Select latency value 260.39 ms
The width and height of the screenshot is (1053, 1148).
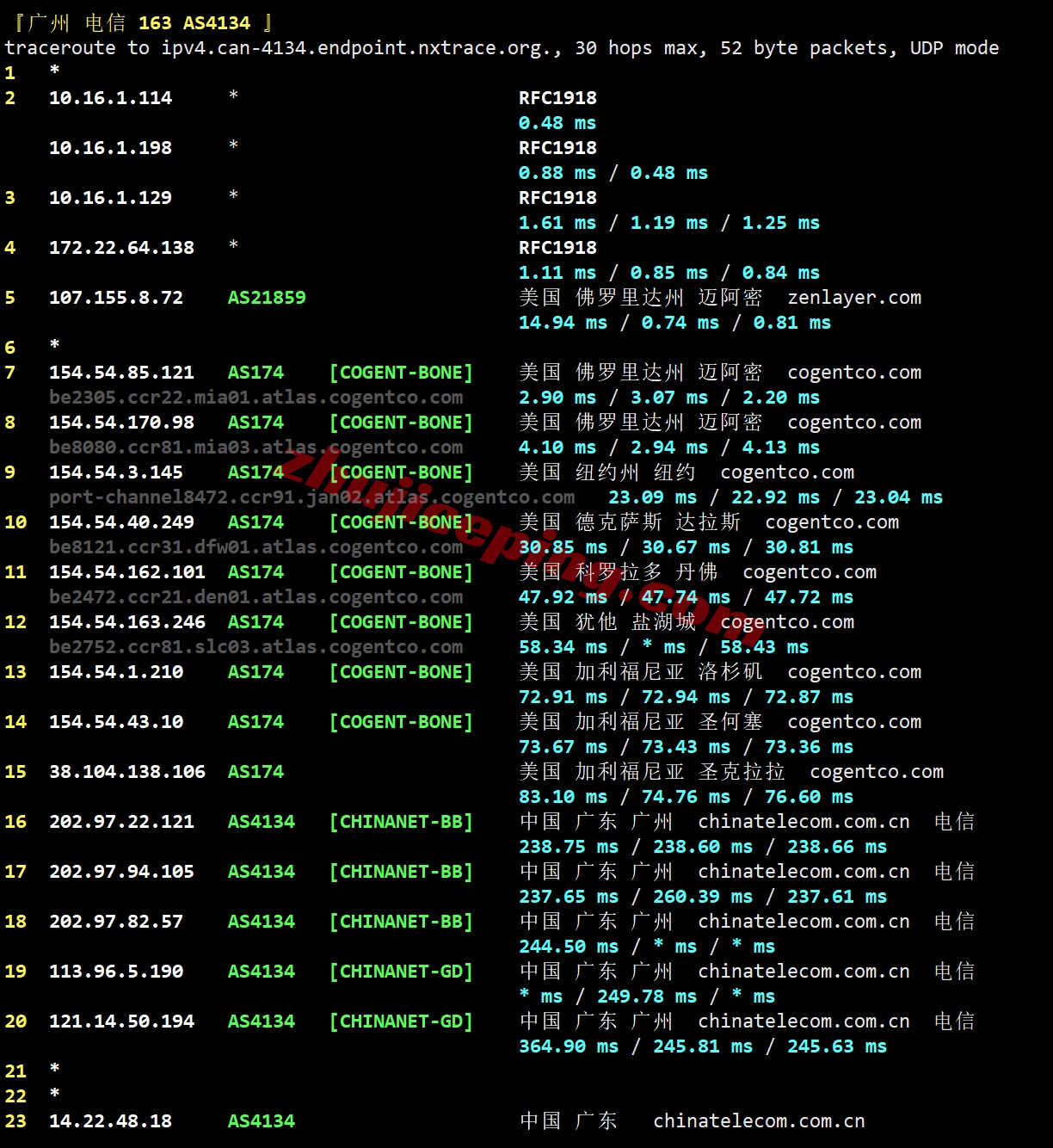(x=703, y=897)
